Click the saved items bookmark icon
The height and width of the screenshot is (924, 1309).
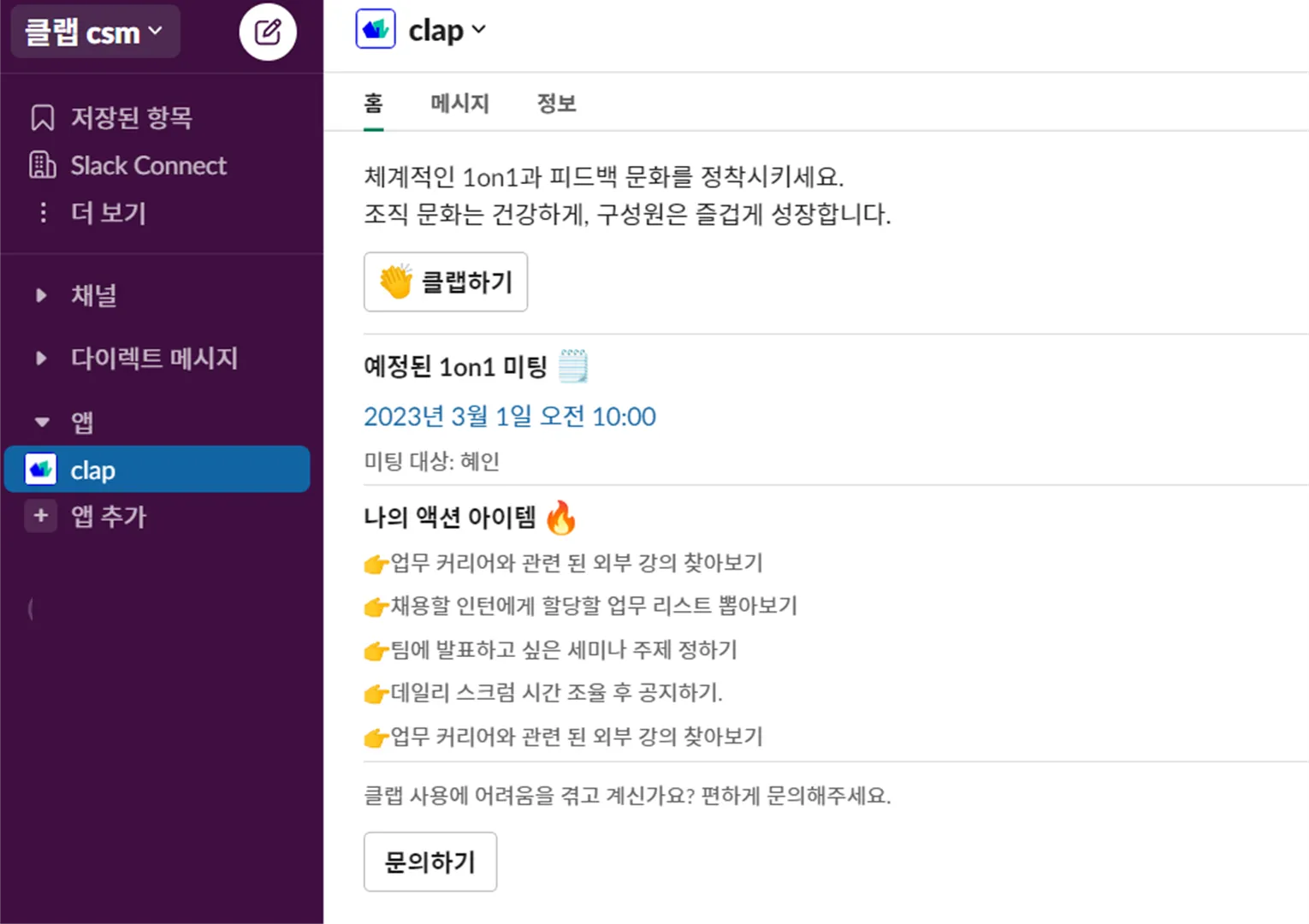(x=42, y=117)
